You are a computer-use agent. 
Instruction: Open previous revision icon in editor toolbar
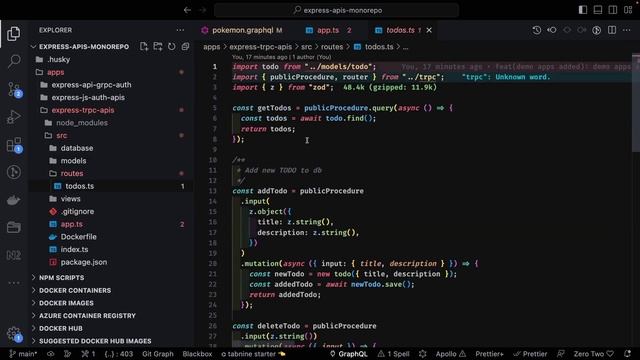pos(551,30)
